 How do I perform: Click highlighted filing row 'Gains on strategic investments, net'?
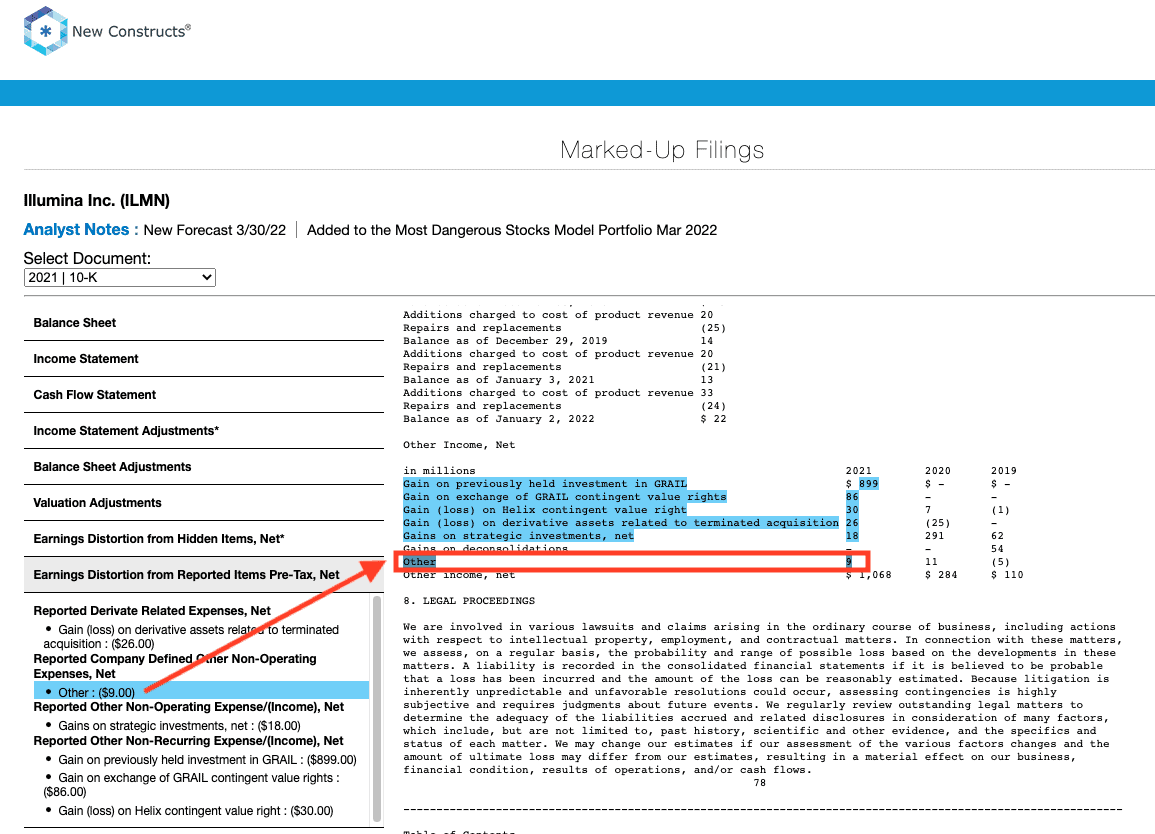[x=518, y=536]
